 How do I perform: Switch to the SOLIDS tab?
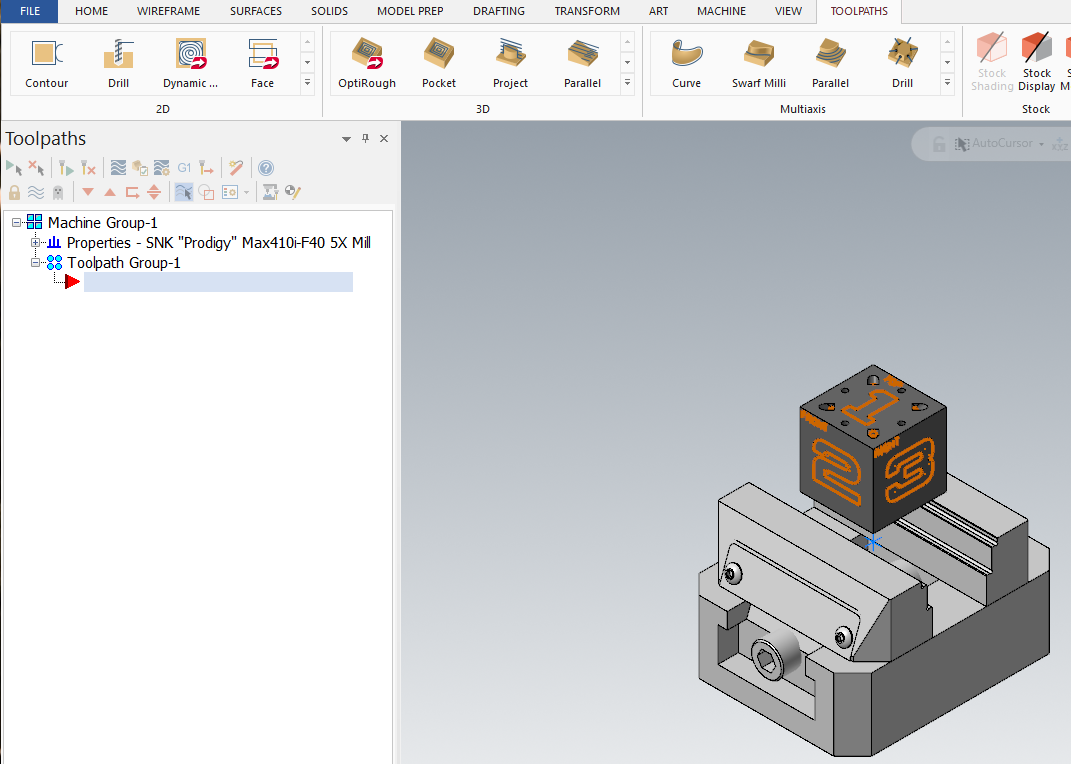click(x=329, y=11)
